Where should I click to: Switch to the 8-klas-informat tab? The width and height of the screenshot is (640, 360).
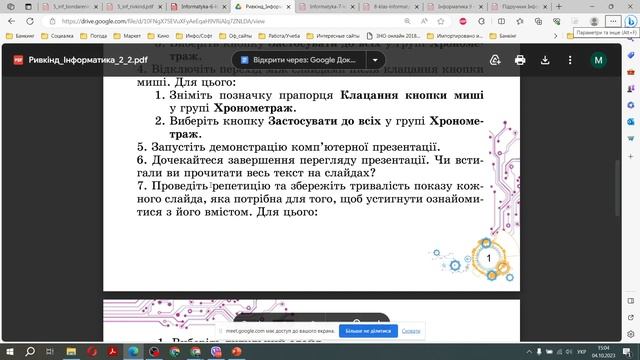[391, 7]
